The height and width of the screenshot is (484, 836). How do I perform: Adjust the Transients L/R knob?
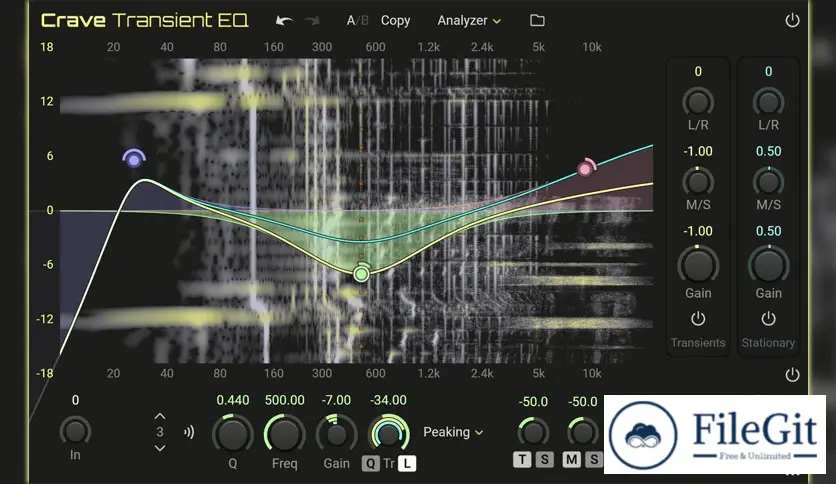698,102
